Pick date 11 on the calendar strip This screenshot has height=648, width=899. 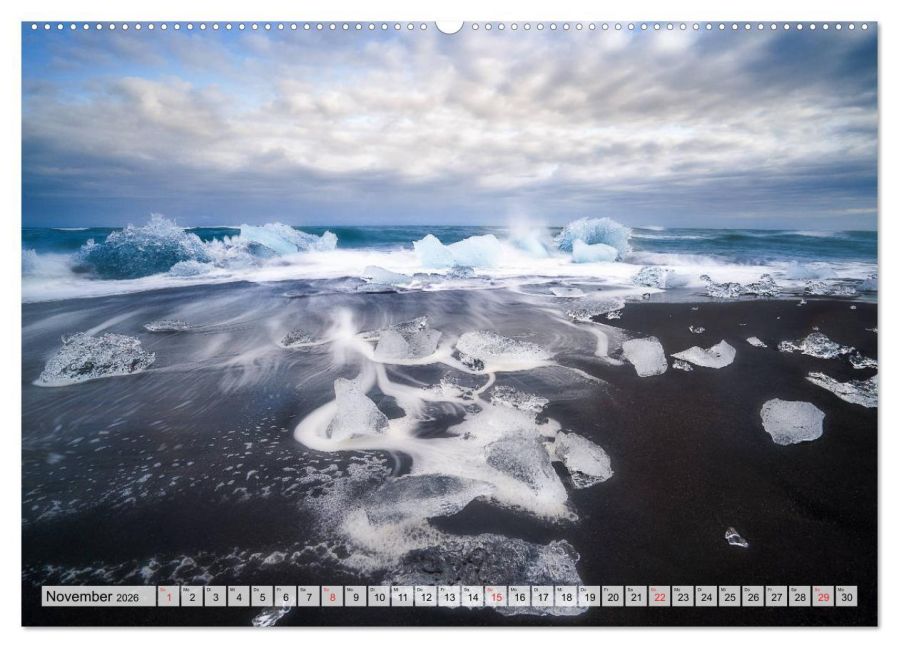tap(402, 597)
